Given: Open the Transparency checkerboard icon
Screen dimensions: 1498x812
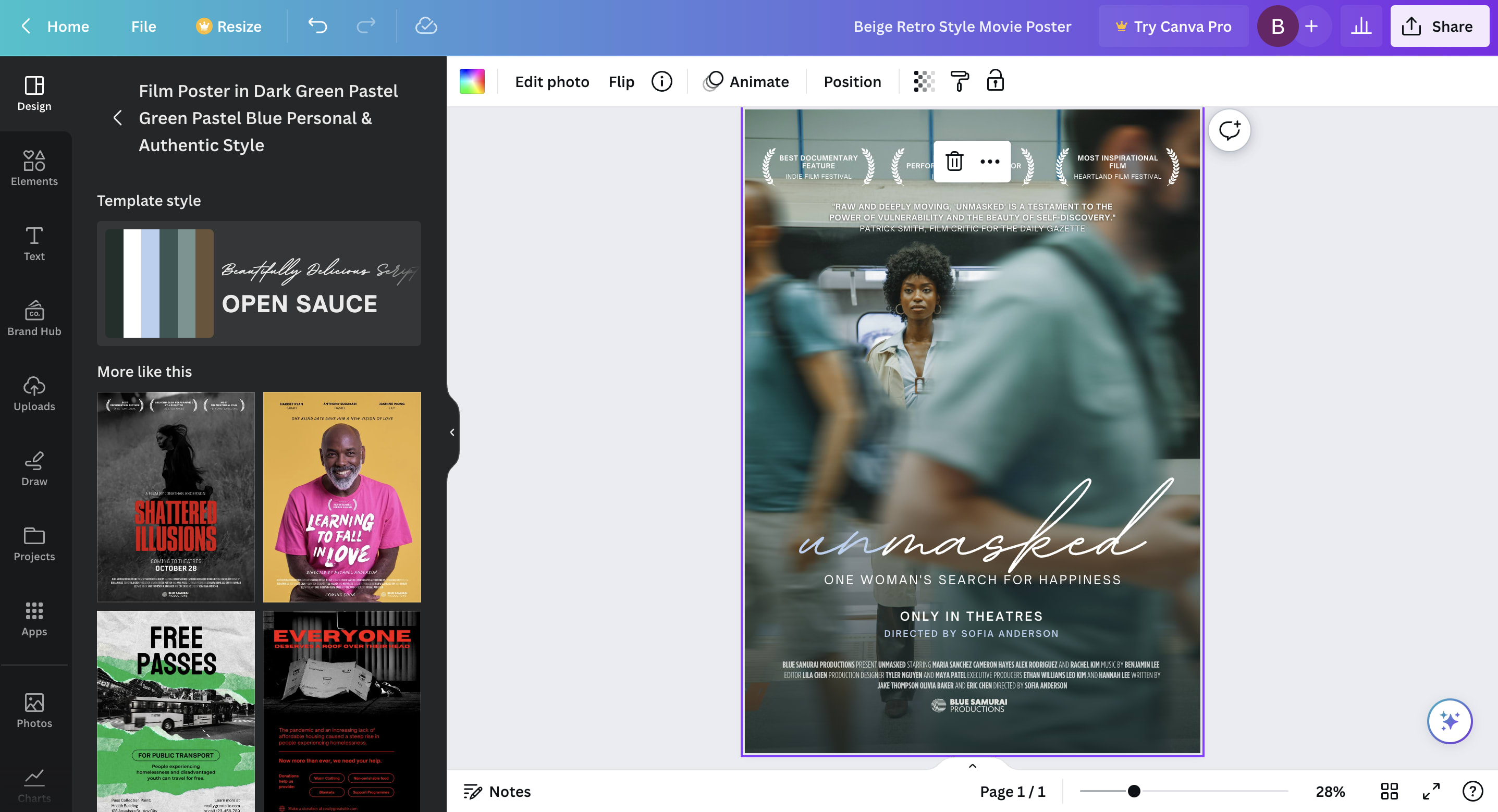Looking at the screenshot, I should coord(924,81).
